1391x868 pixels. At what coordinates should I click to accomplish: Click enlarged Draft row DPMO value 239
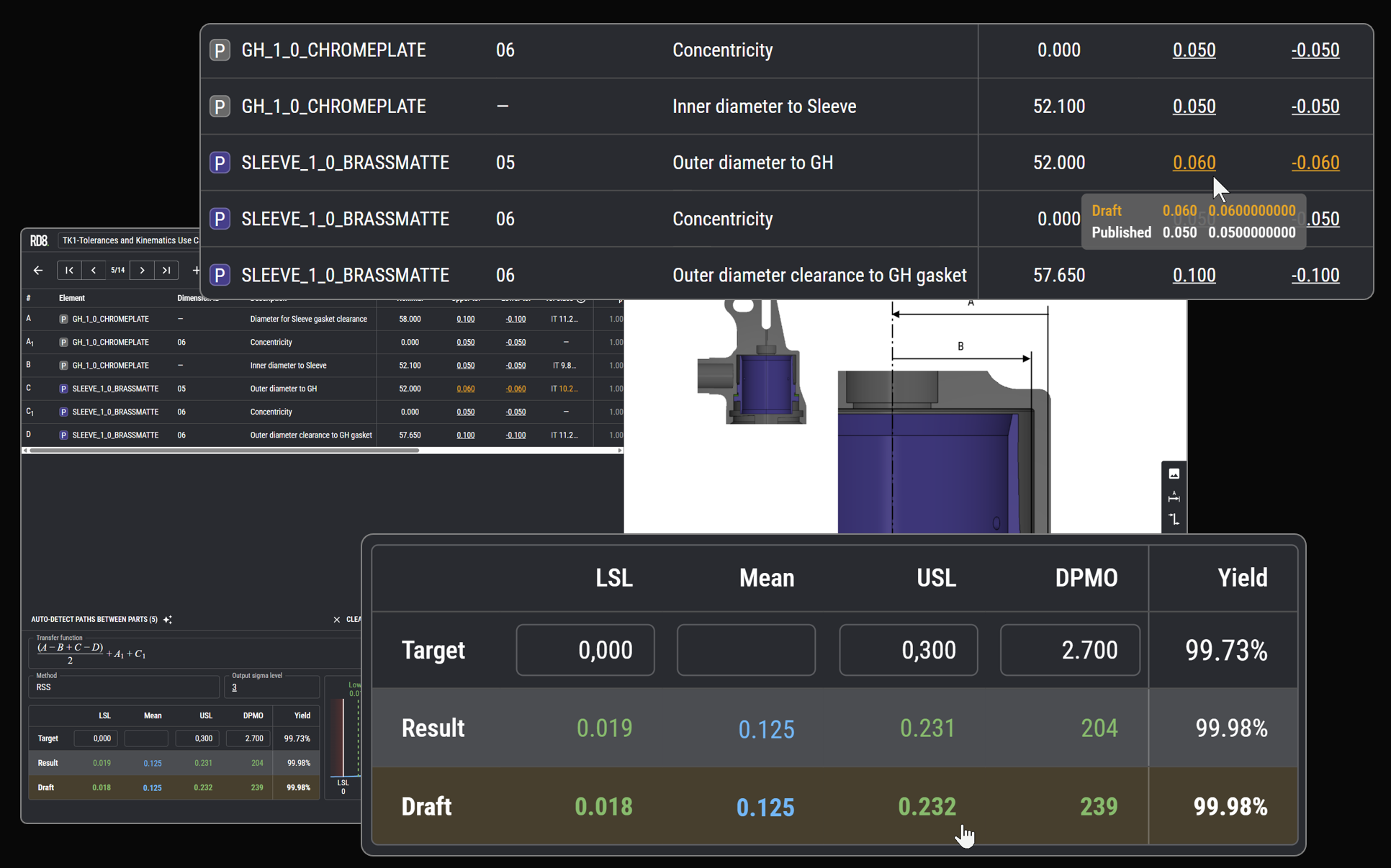(1099, 807)
